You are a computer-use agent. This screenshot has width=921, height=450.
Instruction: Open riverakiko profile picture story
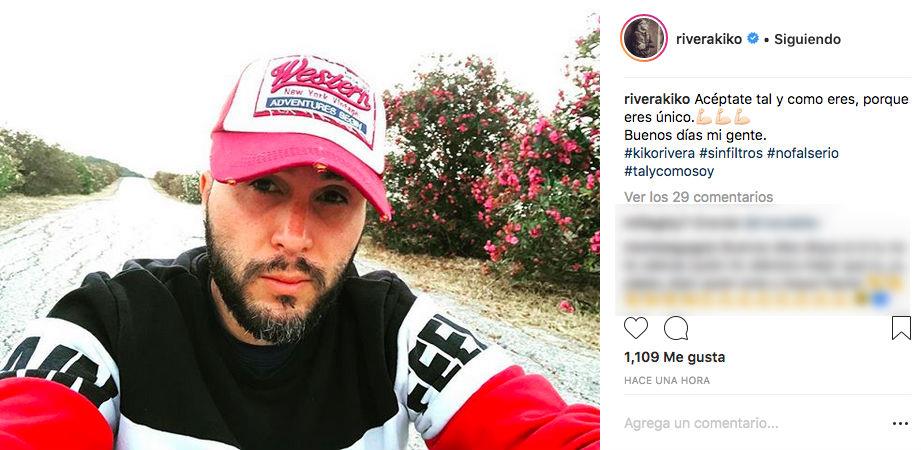[x=644, y=39]
